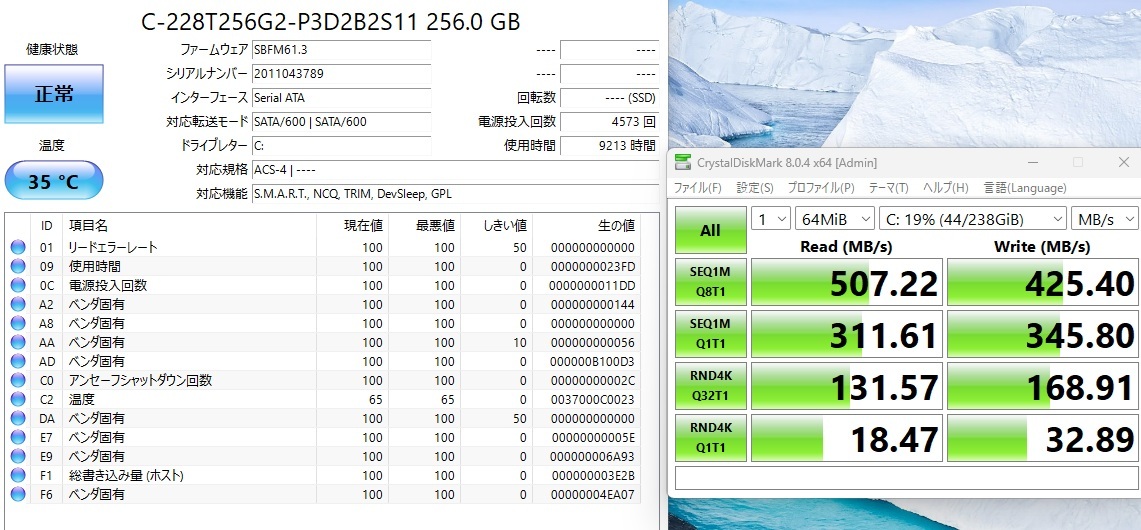This screenshot has height=530, width=1141.
Task: Click status circle icon for ID A2 row
Action: [17, 304]
